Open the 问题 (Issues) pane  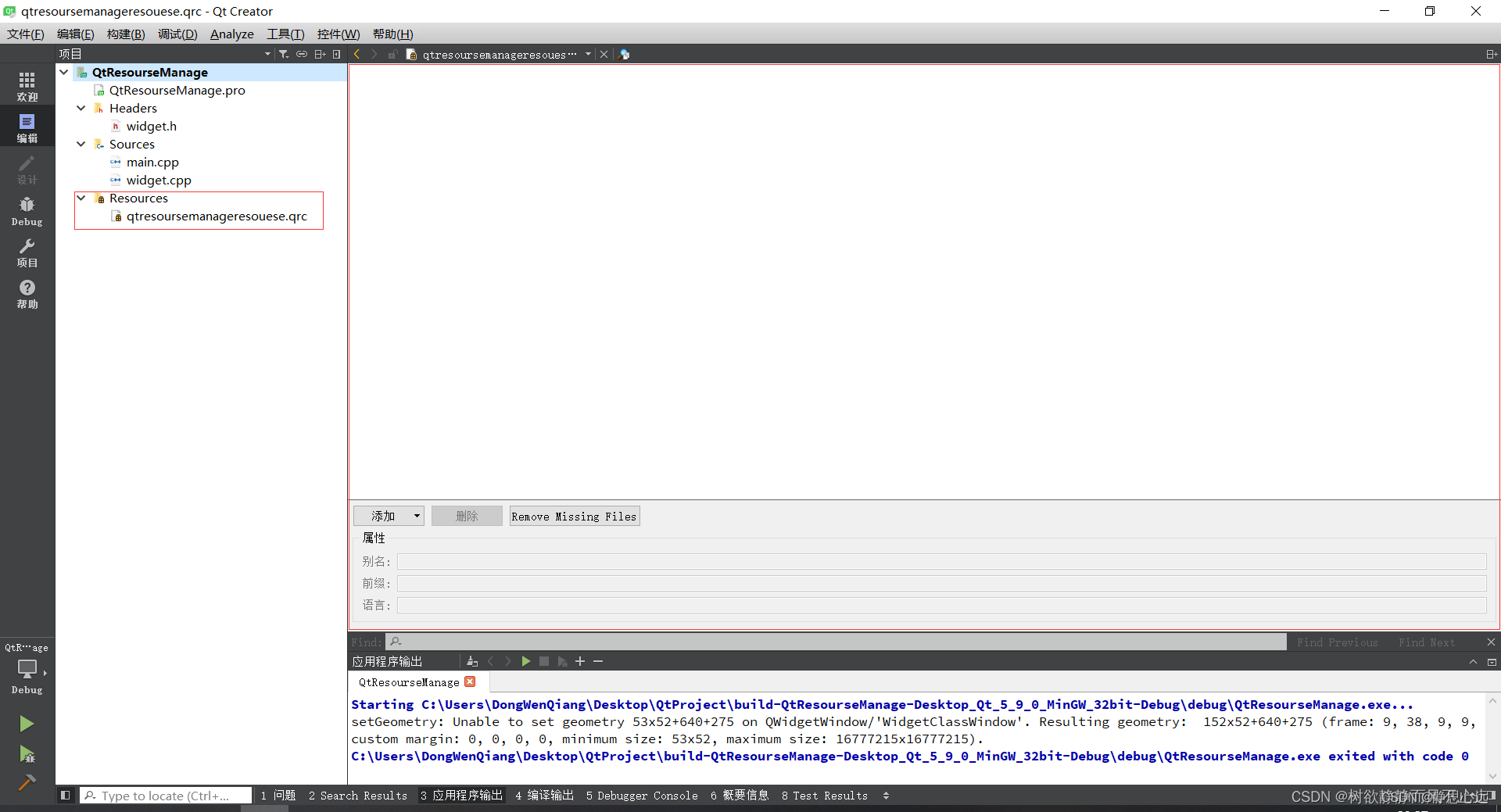click(278, 795)
